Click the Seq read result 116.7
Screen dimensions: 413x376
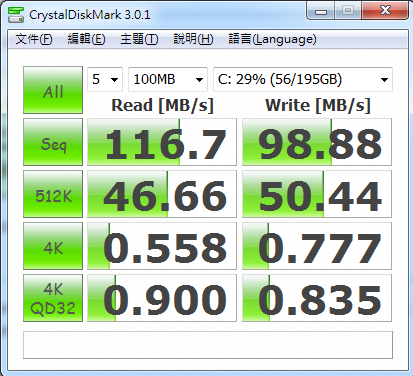click(x=162, y=142)
